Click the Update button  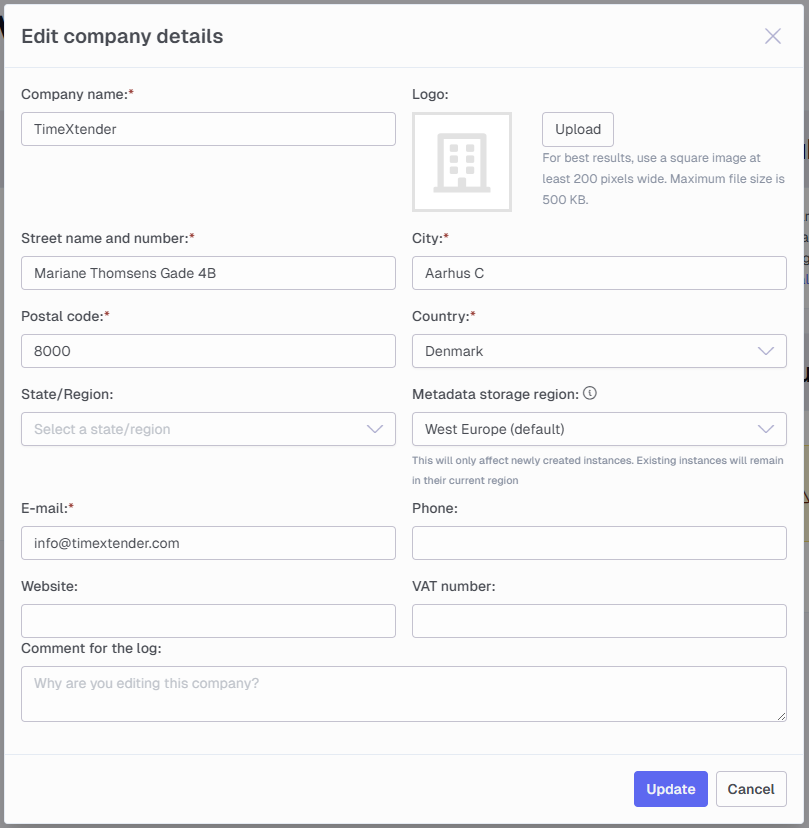tap(671, 789)
